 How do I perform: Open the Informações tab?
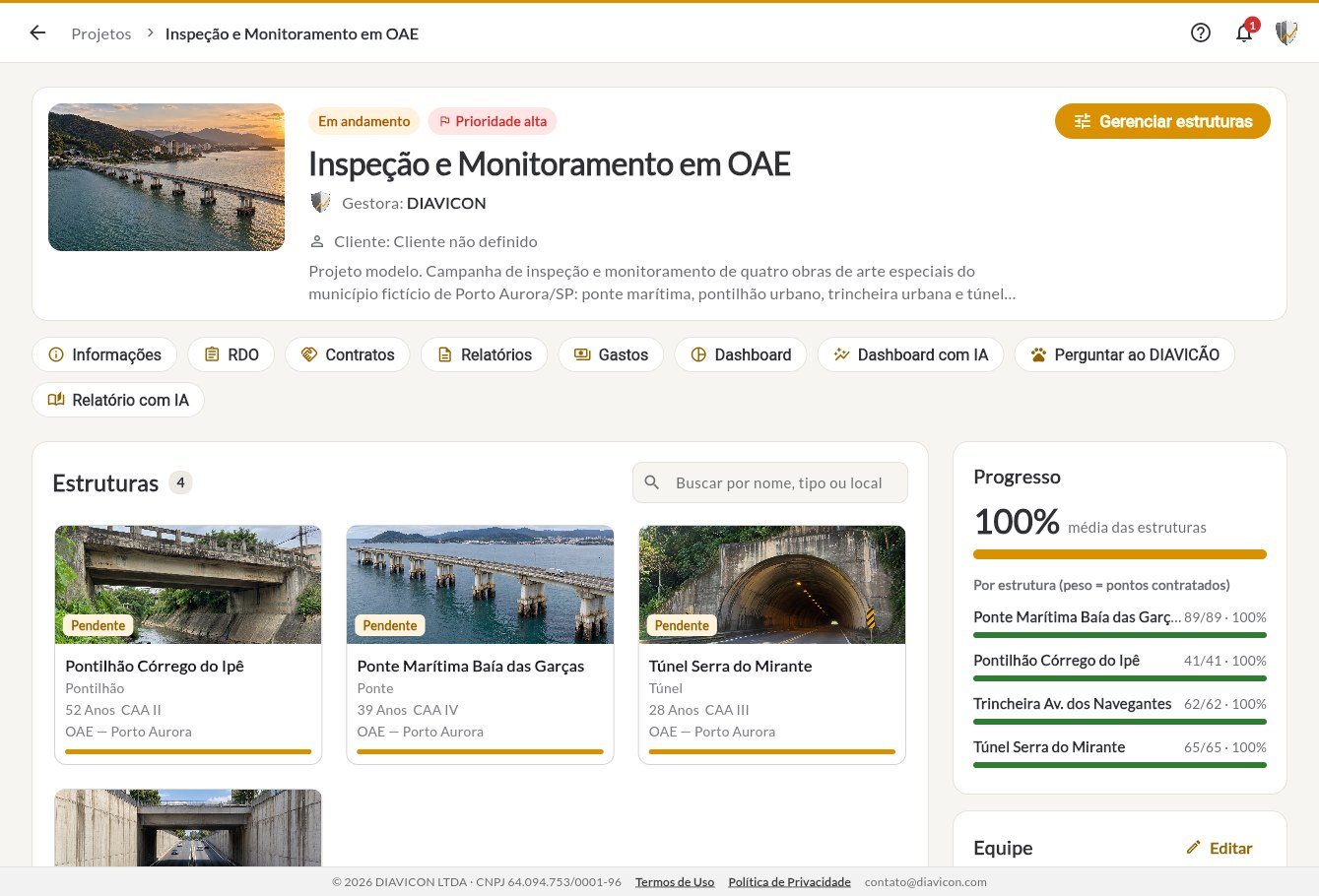(104, 354)
